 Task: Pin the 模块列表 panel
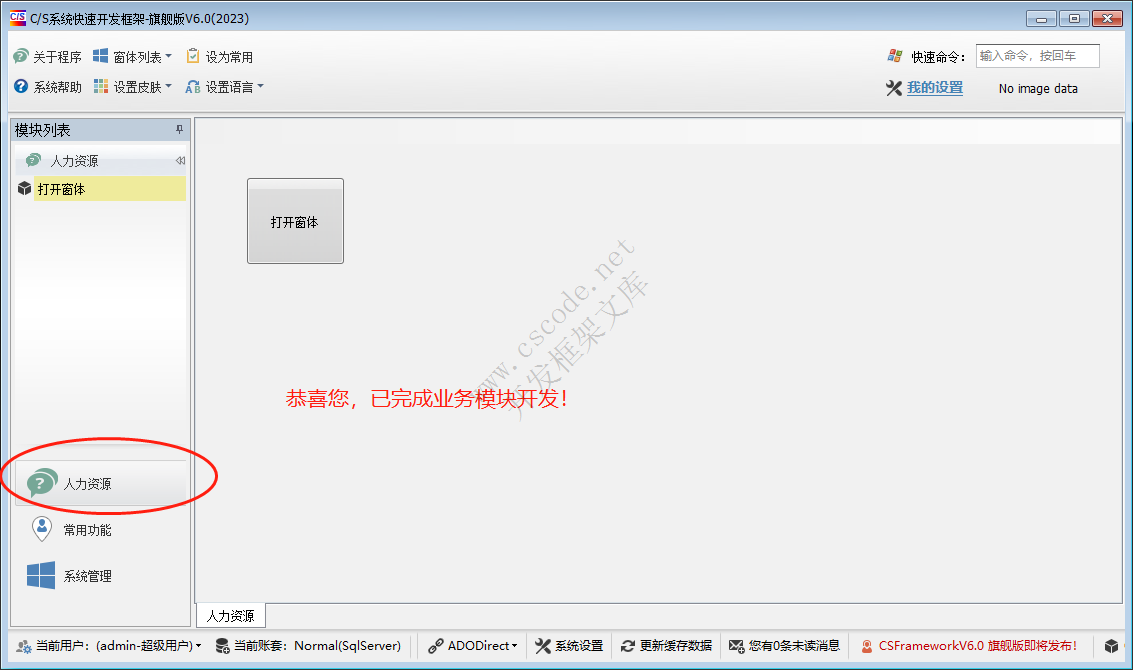pos(179,129)
